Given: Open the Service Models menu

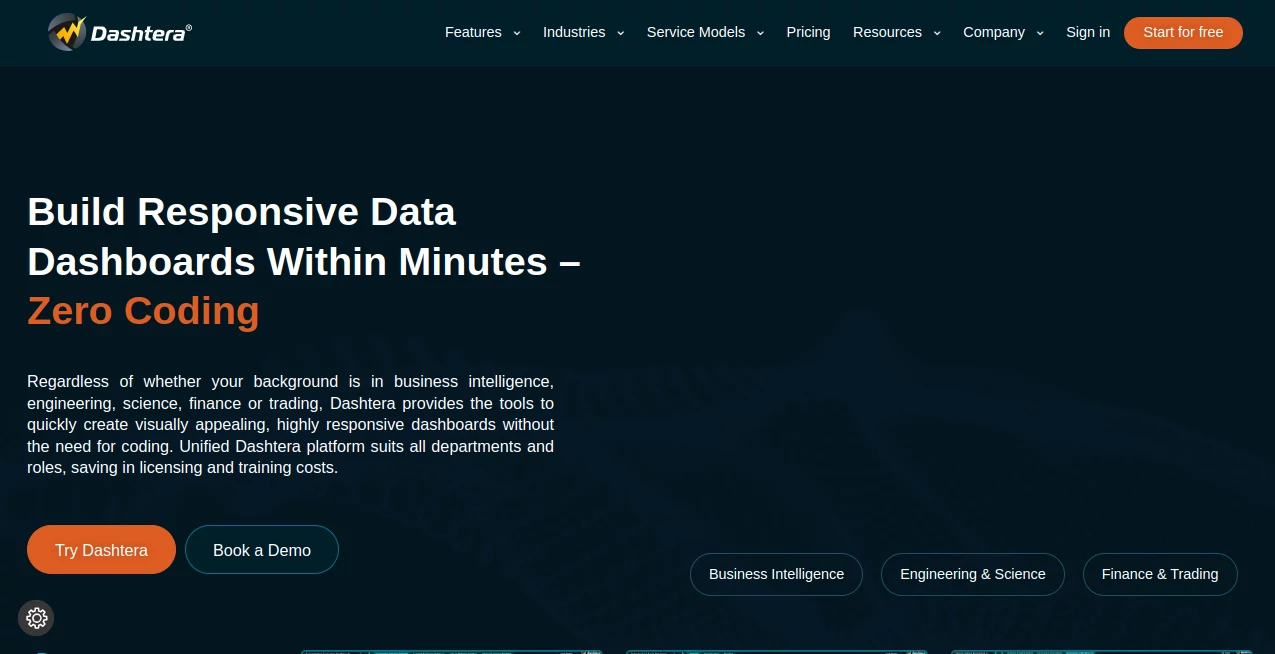Looking at the screenshot, I should tap(696, 32).
